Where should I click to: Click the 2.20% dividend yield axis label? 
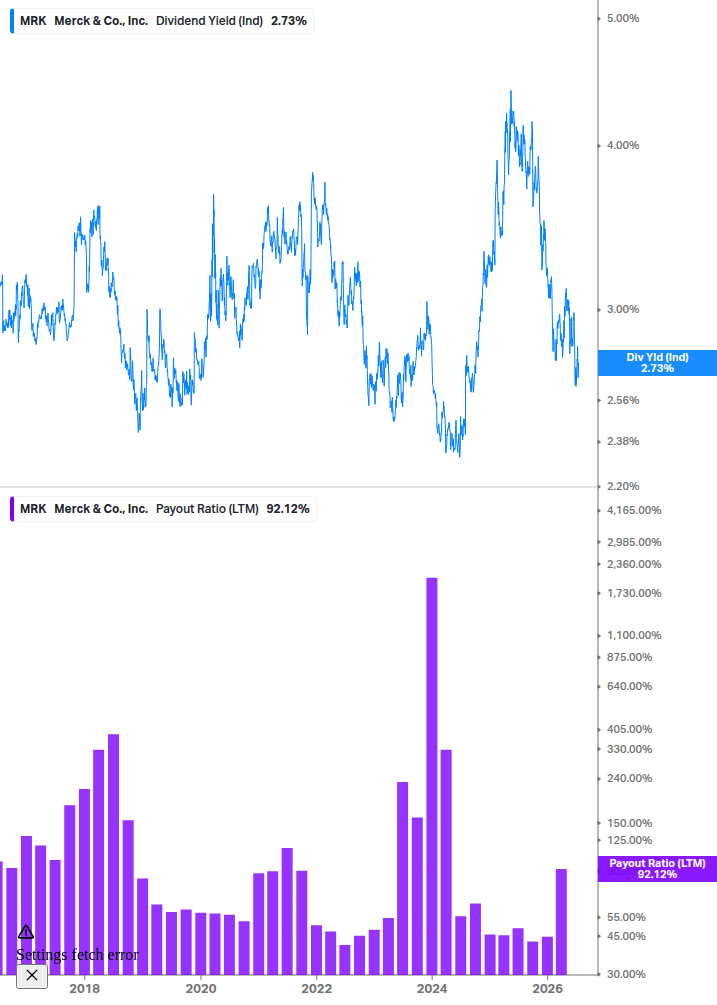pyautogui.click(x=623, y=486)
